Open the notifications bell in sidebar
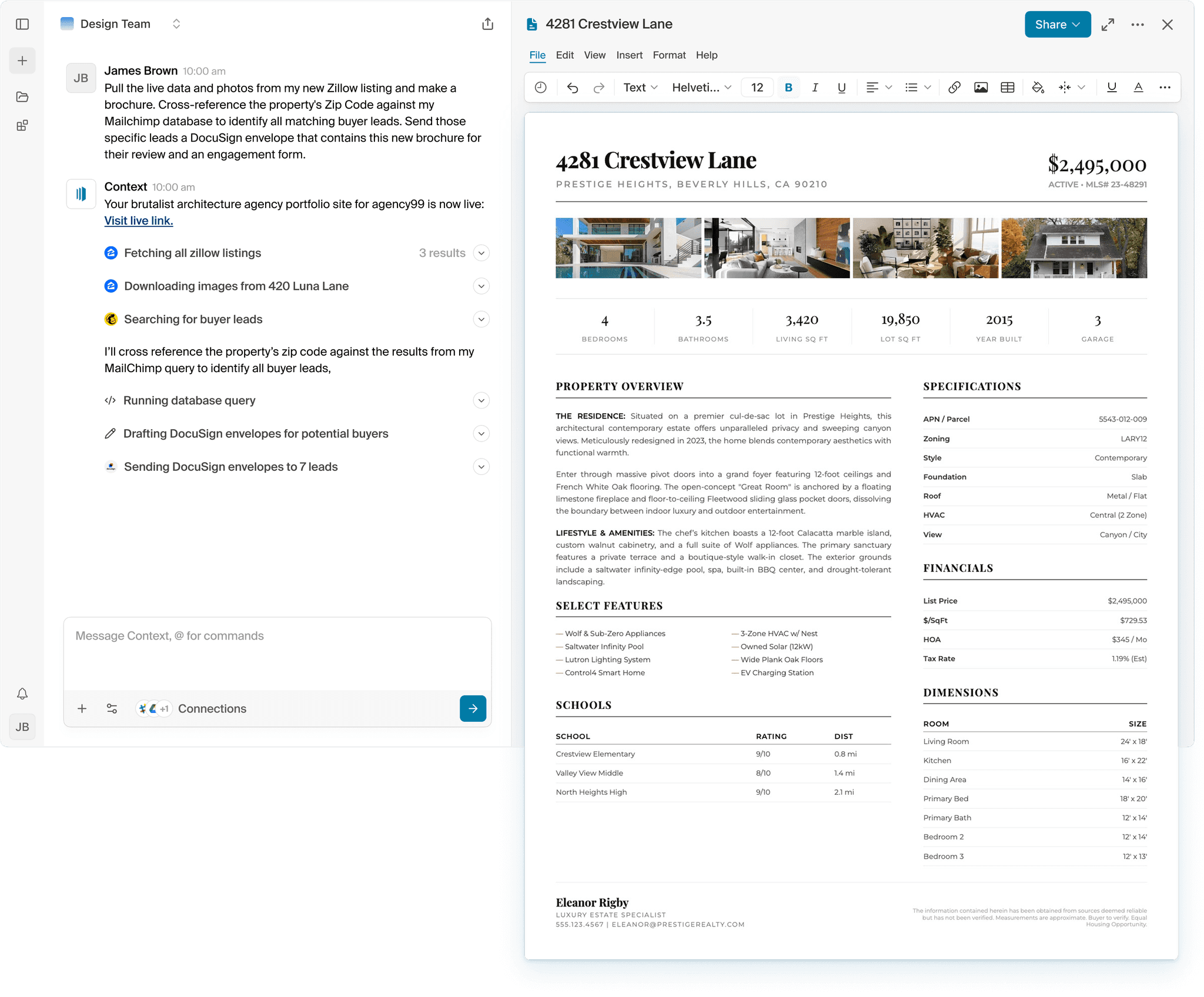Image resolution: width=1204 pixels, height=997 pixels. (22, 694)
